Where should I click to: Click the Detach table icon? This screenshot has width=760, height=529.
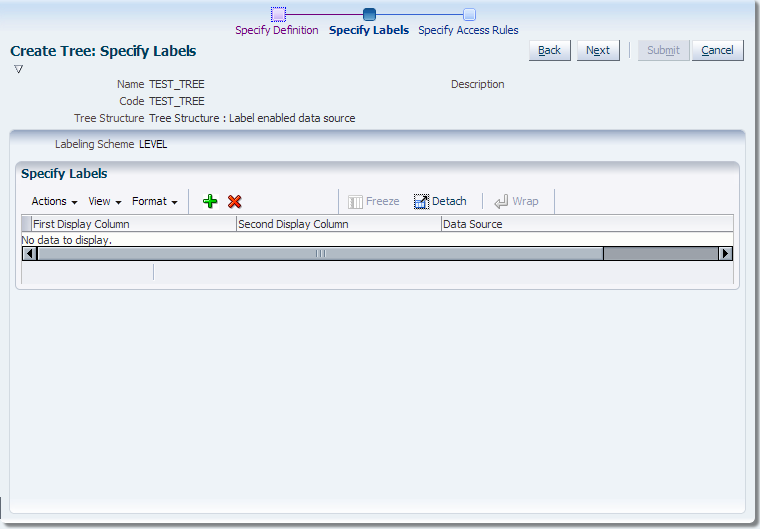[x=421, y=201]
